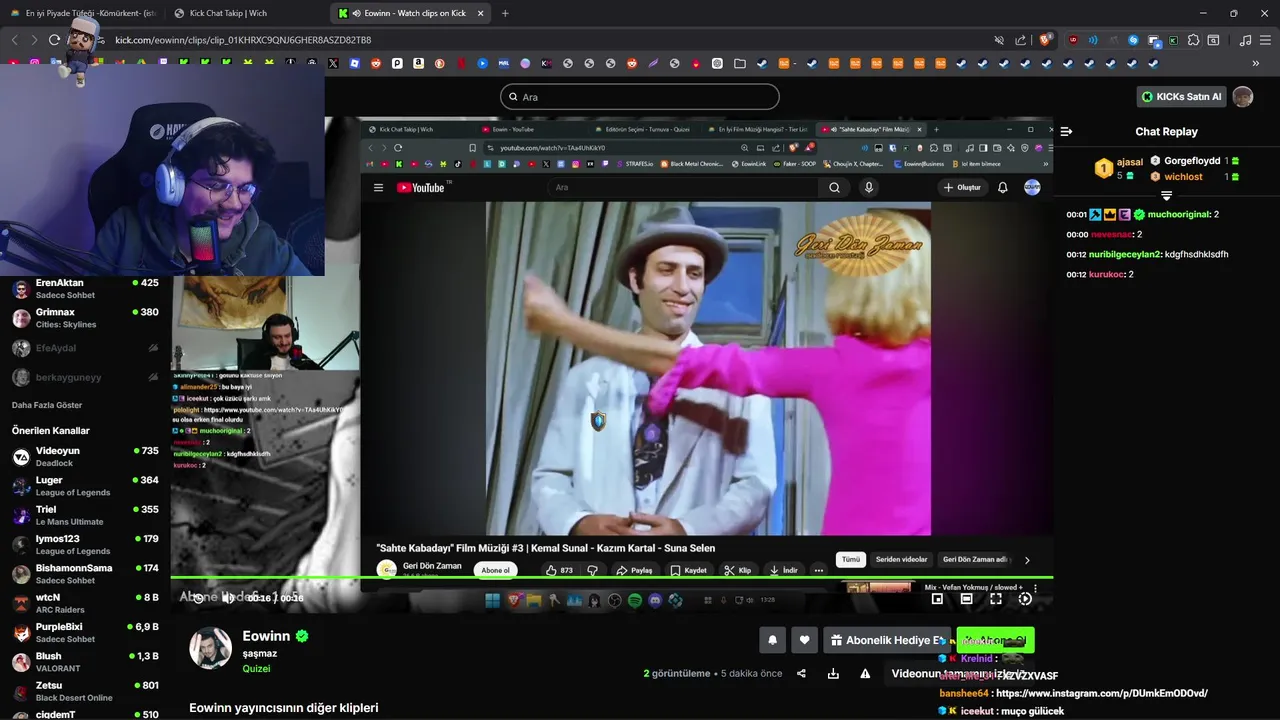Expand Daha Fazla Göster in sidebar
The image size is (1280, 720).
coord(47,405)
